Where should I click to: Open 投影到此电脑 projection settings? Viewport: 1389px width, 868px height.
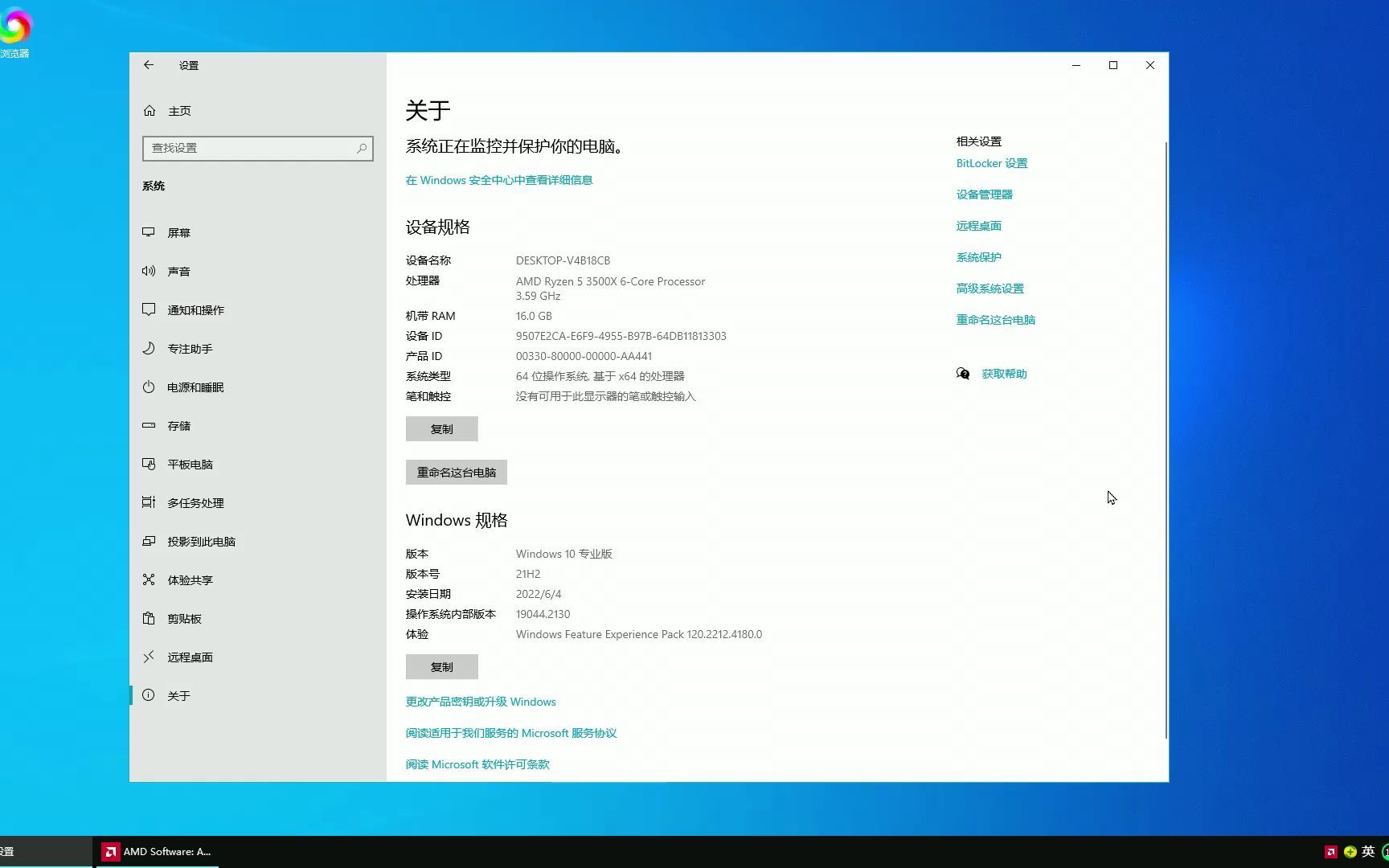pyautogui.click(x=257, y=541)
